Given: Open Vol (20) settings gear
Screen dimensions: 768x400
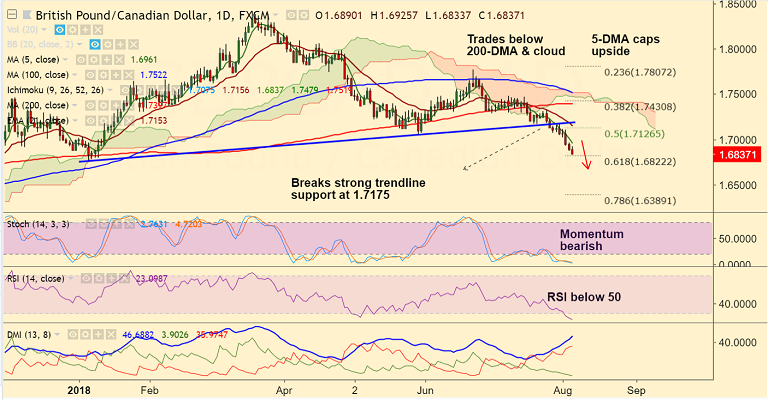Looking at the screenshot, I should pos(72,30).
